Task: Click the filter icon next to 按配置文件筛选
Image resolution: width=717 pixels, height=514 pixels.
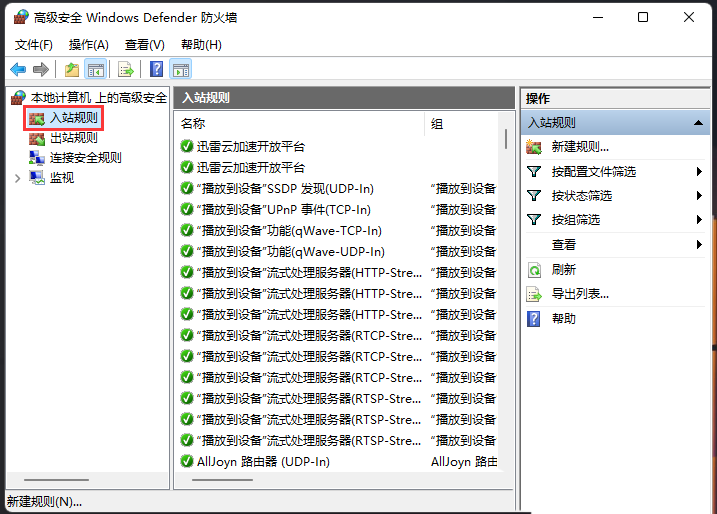Action: [x=534, y=171]
